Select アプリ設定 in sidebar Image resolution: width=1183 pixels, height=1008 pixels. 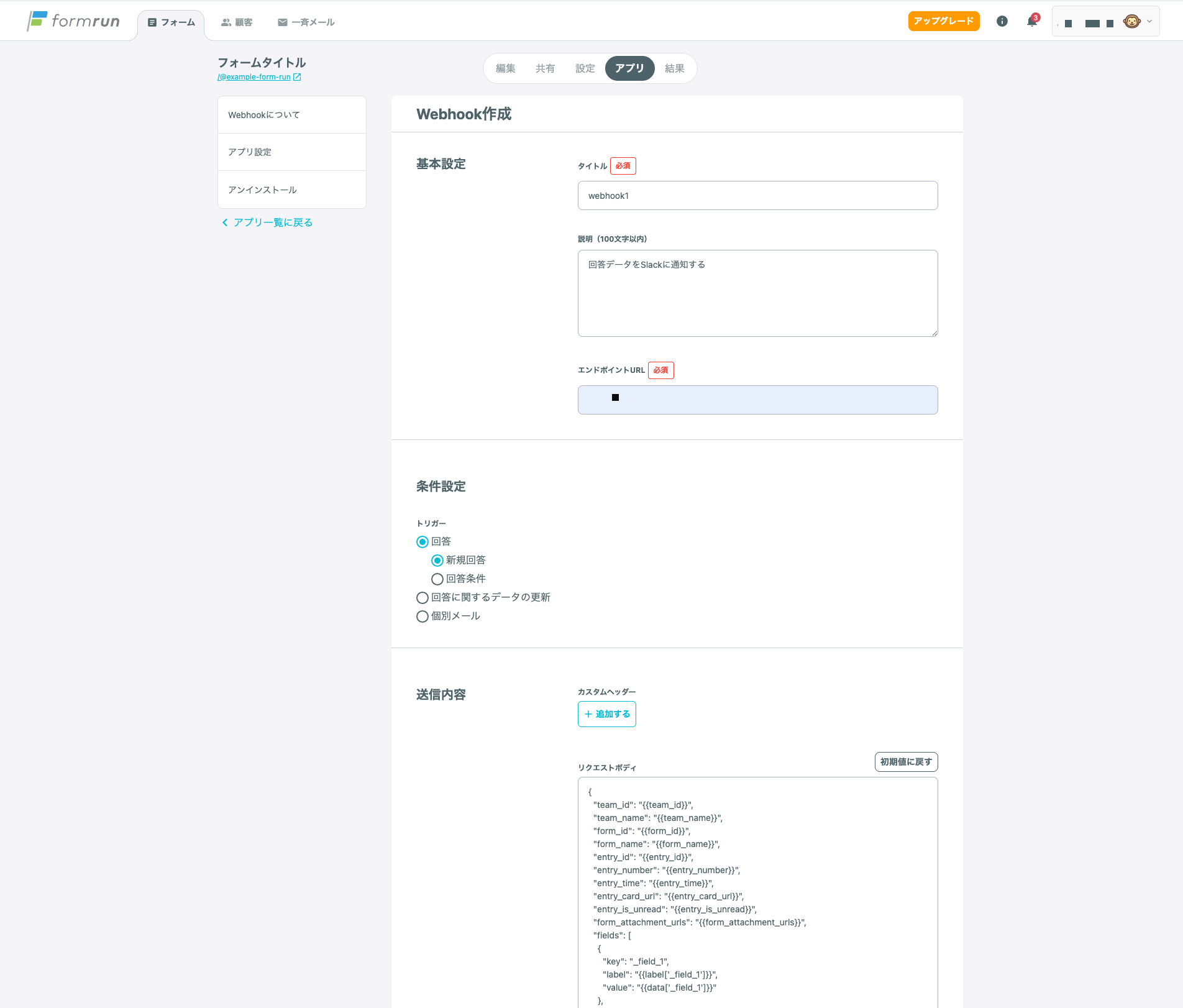tap(292, 152)
